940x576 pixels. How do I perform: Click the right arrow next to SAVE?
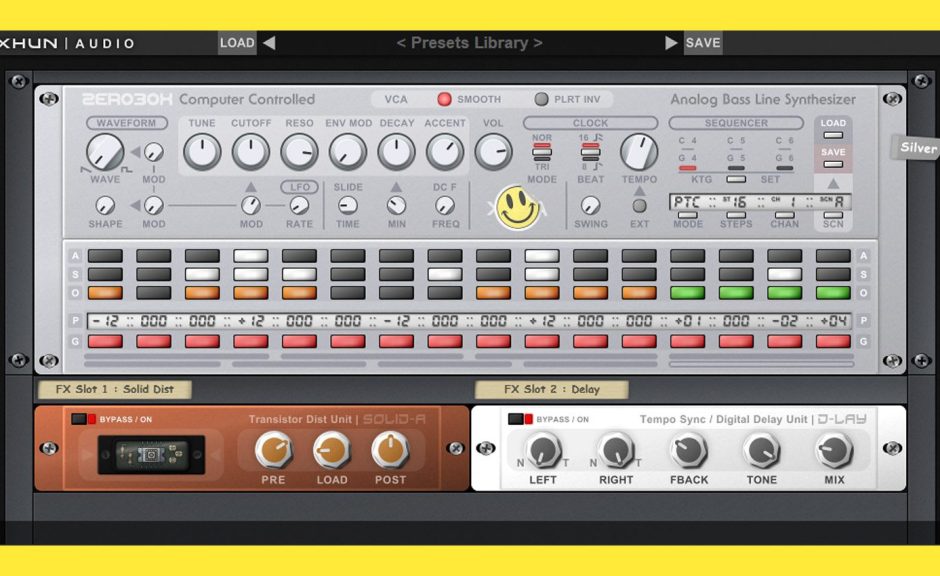[670, 42]
